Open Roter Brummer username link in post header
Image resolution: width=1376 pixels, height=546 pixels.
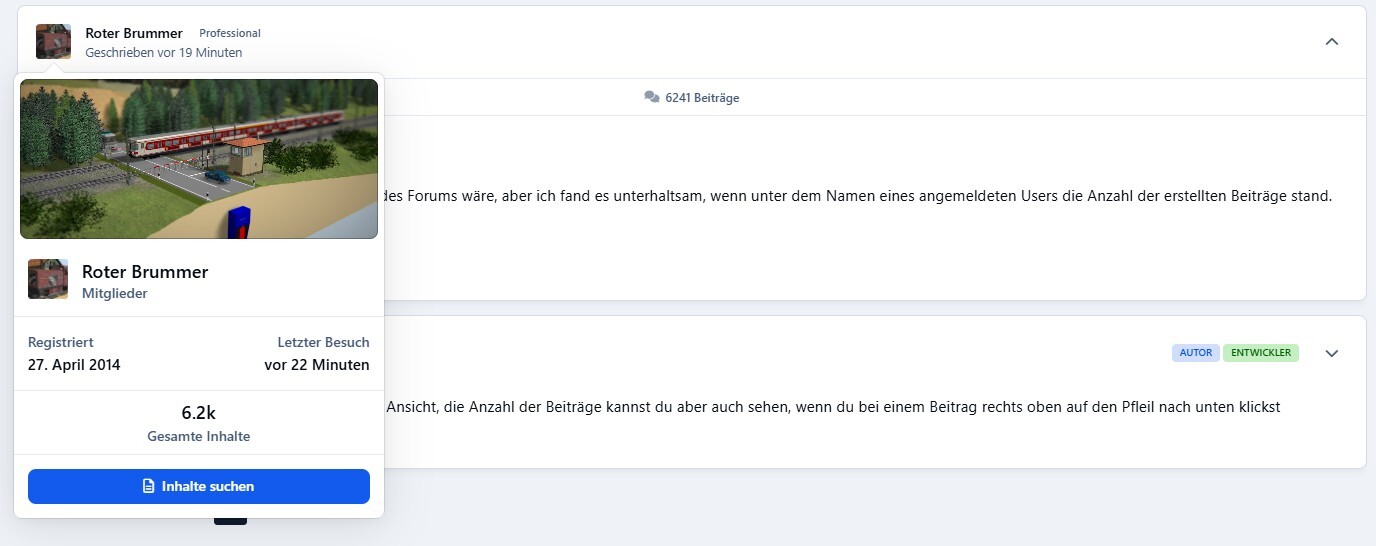click(x=134, y=33)
